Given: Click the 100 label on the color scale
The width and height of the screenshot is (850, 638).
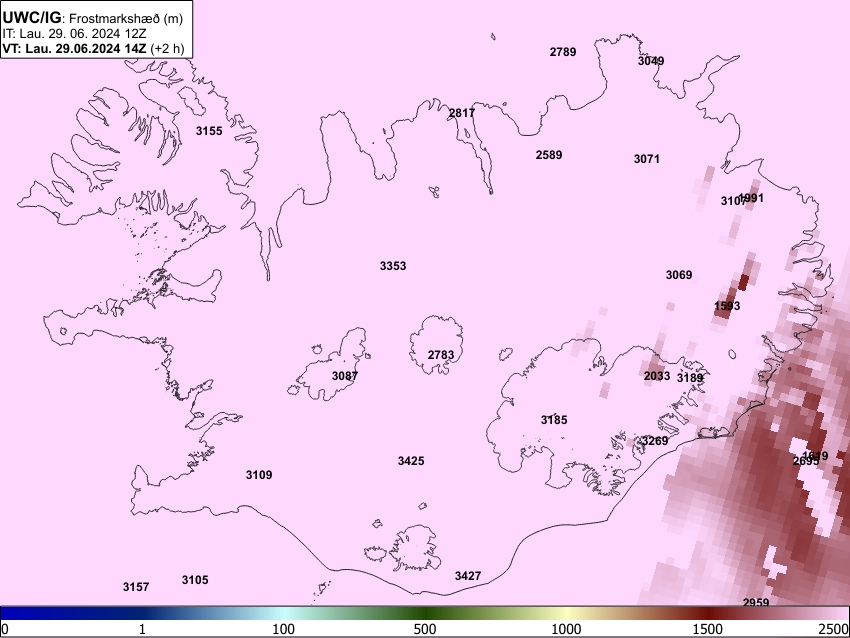Looking at the screenshot, I should click(283, 629).
